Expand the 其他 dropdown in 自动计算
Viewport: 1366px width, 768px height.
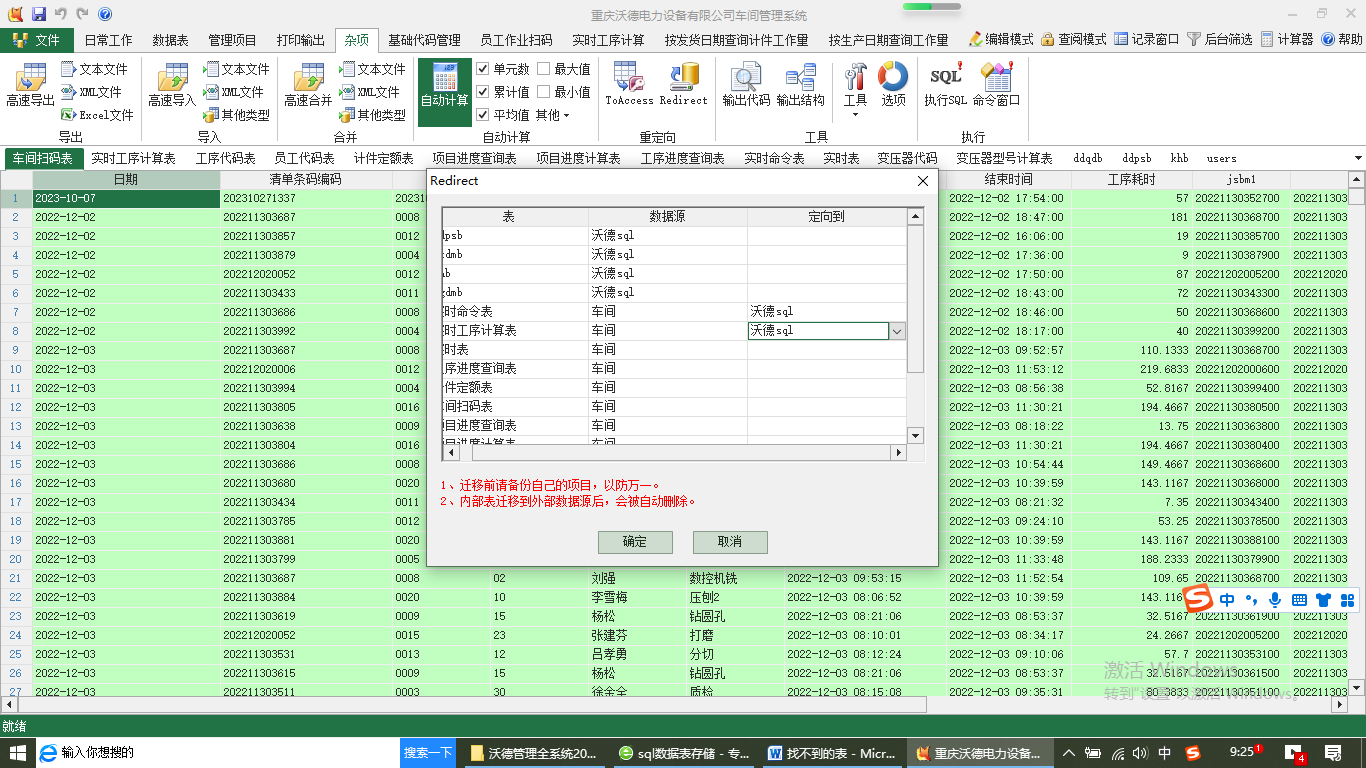[x=552, y=115]
